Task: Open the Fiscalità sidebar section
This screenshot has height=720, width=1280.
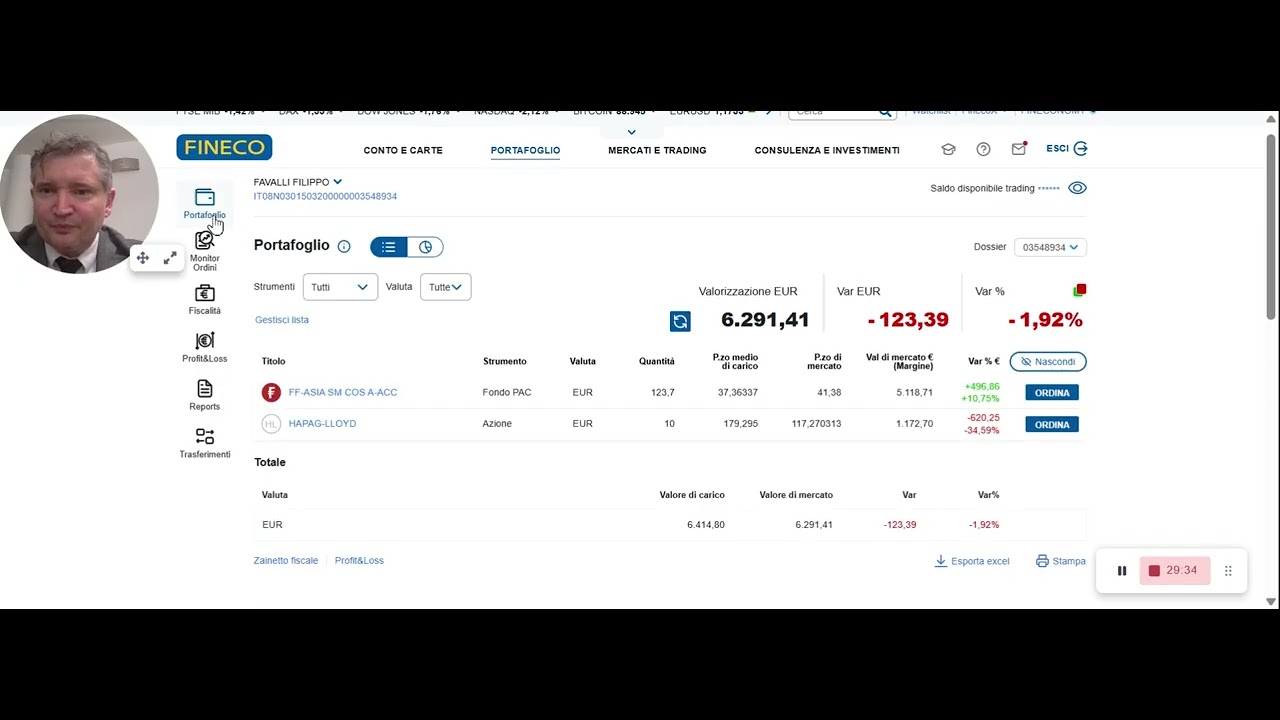Action: click(x=204, y=299)
